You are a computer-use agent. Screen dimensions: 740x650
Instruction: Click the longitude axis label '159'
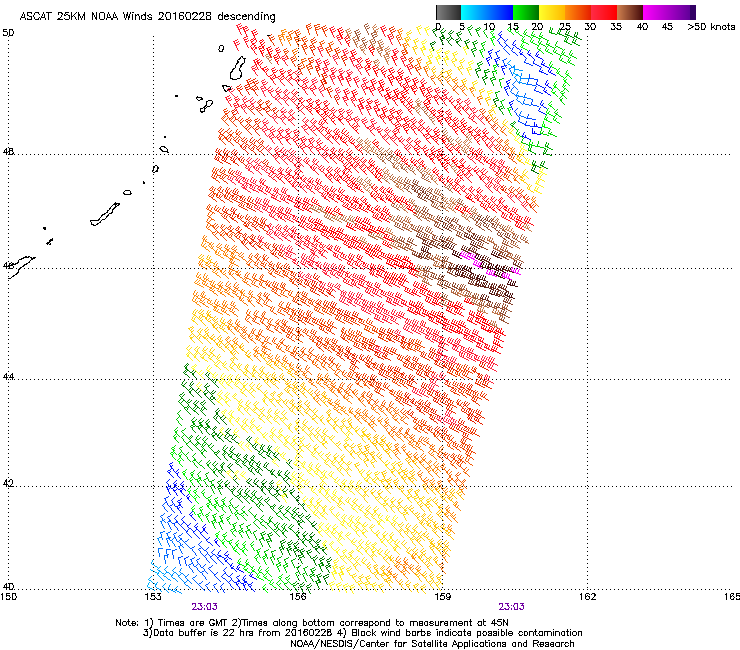pyautogui.click(x=442, y=597)
